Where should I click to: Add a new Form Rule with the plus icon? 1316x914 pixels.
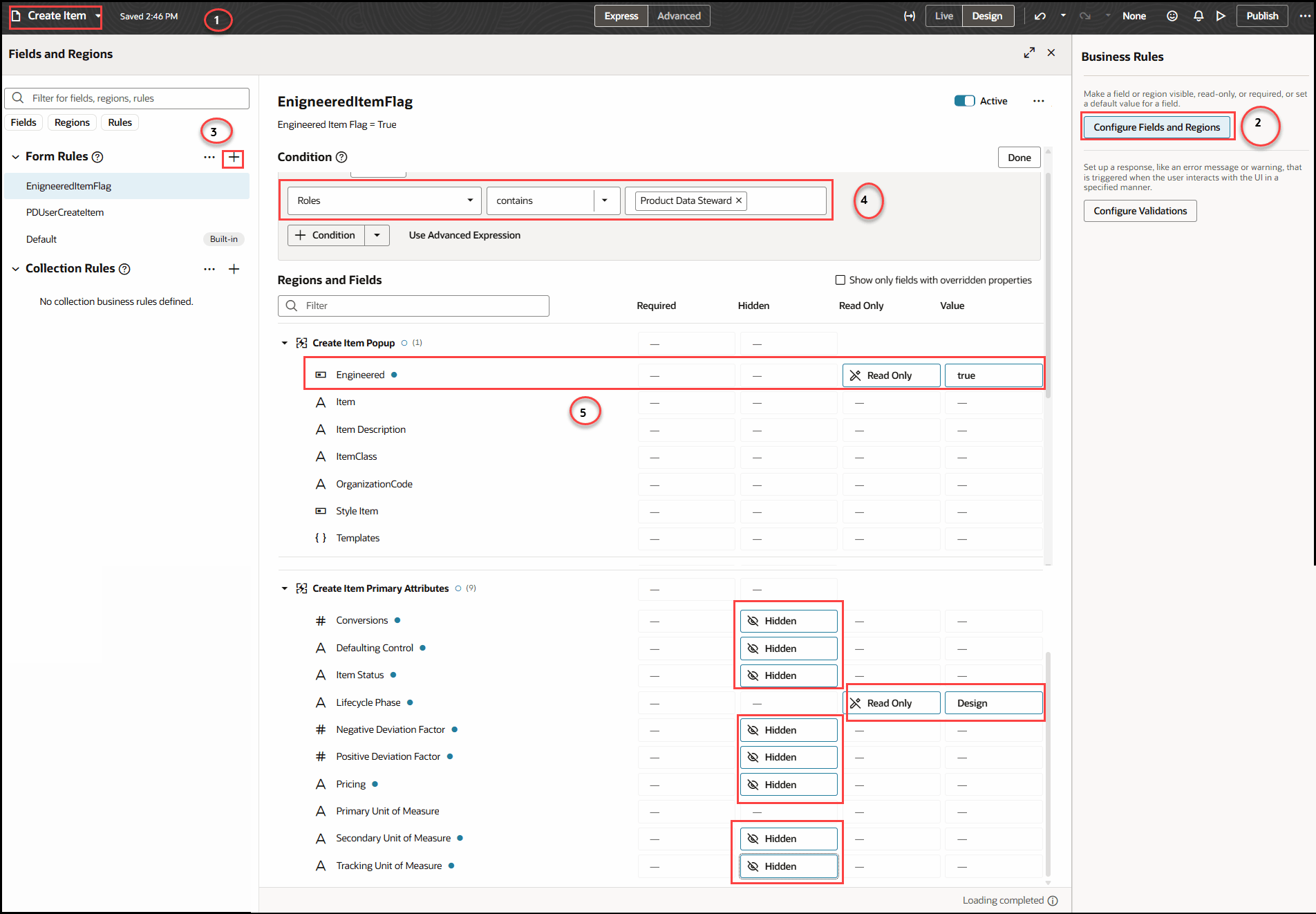234,158
